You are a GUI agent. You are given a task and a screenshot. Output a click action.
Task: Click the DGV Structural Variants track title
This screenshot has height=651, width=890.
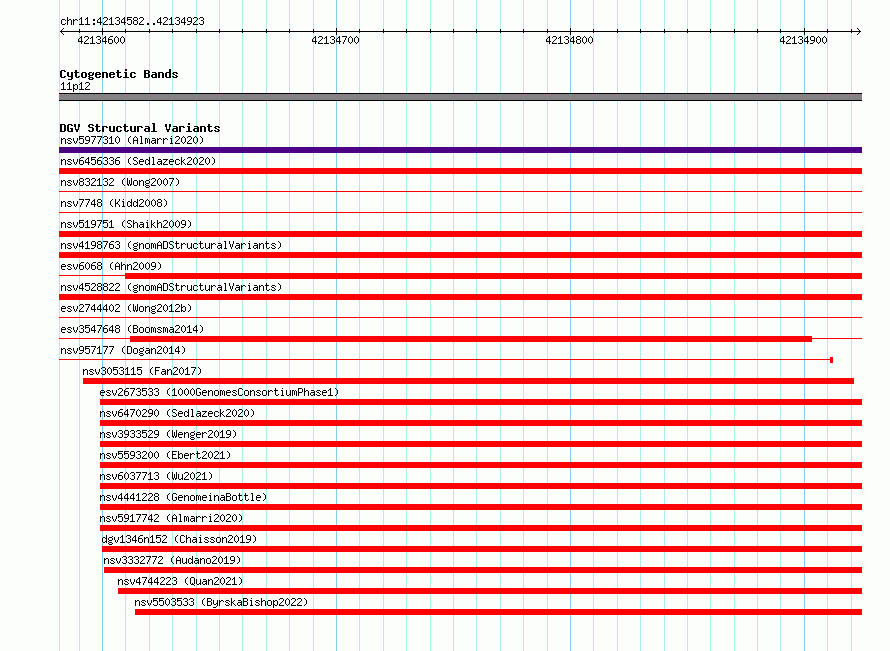point(140,128)
